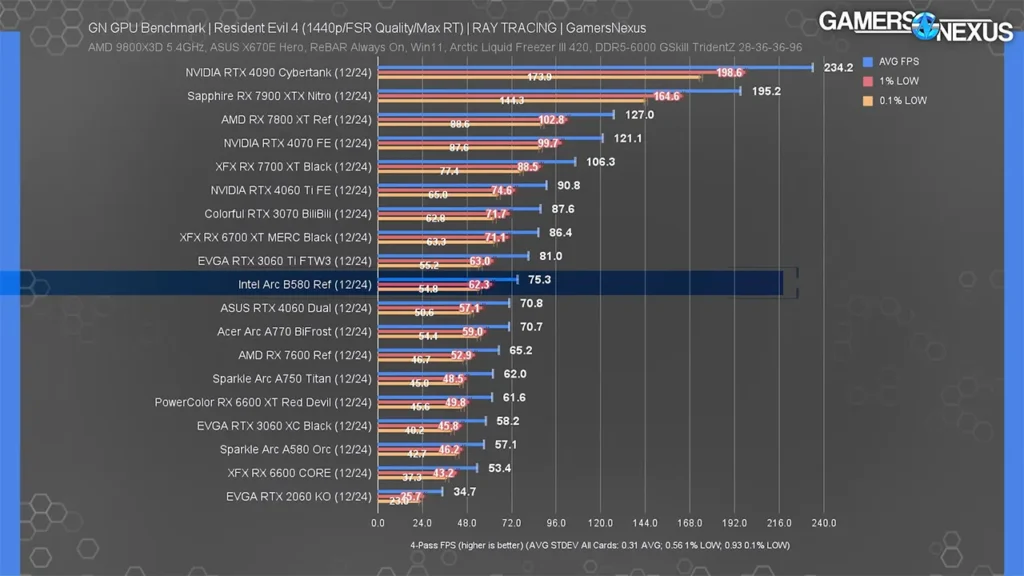The image size is (1024, 576).
Task: Click the 70.8 average FPS value
Action: click(x=532, y=303)
